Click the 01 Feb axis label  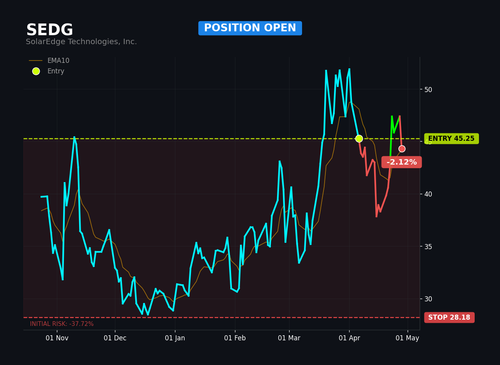click(x=235, y=338)
